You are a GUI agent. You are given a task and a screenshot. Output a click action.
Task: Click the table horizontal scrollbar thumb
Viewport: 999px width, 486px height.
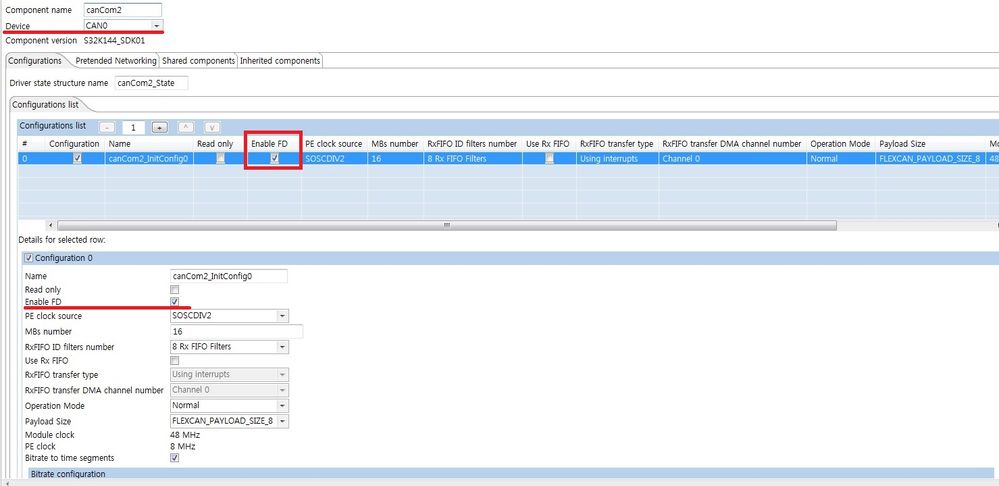pos(447,225)
